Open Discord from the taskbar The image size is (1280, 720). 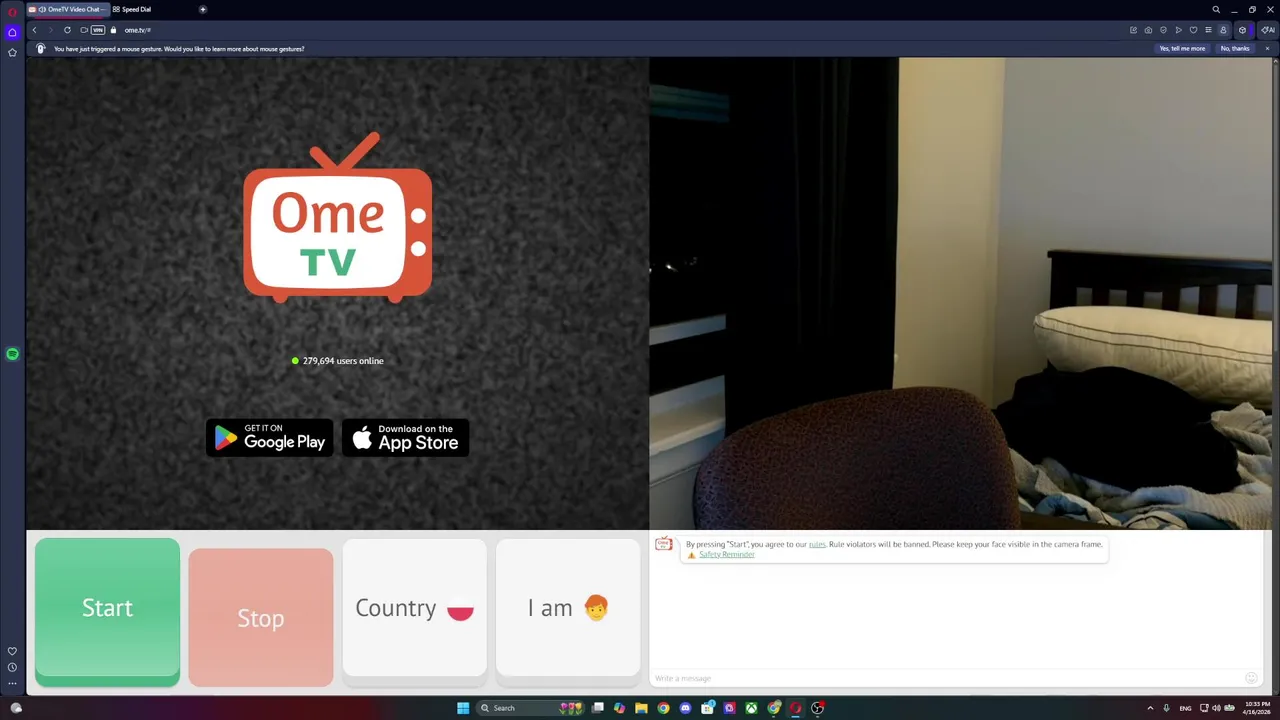[x=685, y=708]
